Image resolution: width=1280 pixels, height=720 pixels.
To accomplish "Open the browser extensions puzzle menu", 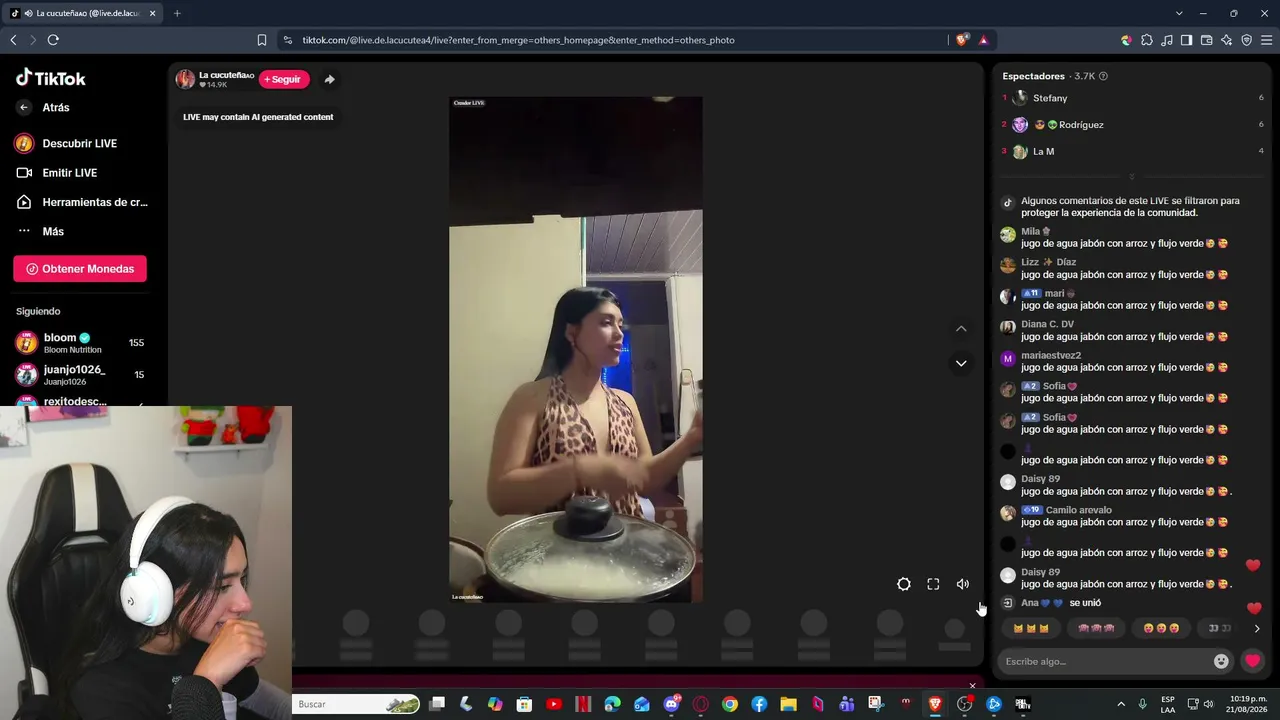I will [1147, 40].
